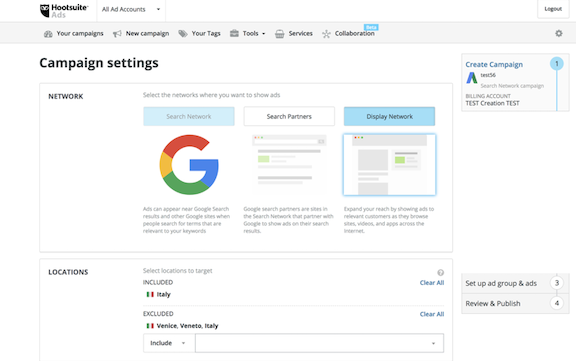Toggle the Search Network option
Image resolution: width=576 pixels, height=361 pixels.
click(x=189, y=116)
